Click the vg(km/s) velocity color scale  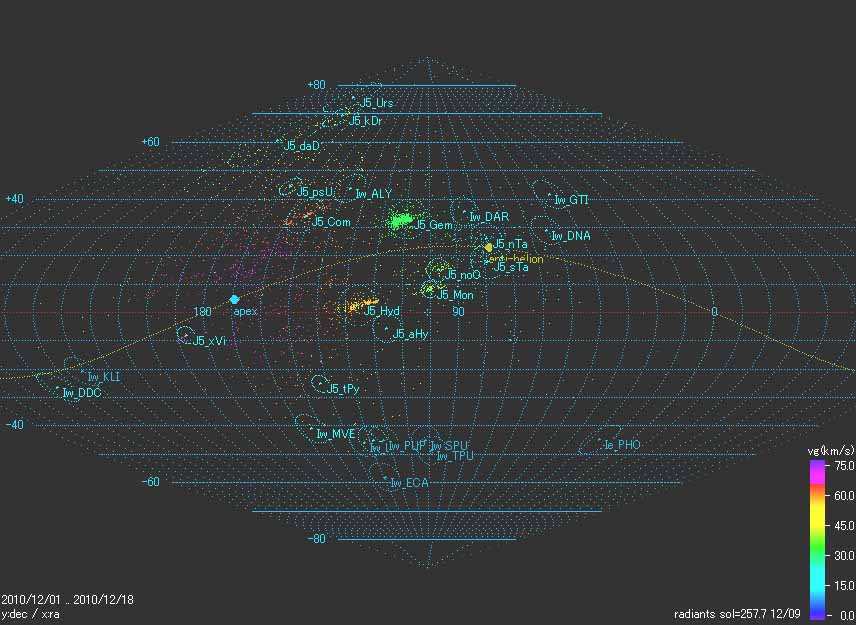point(818,536)
